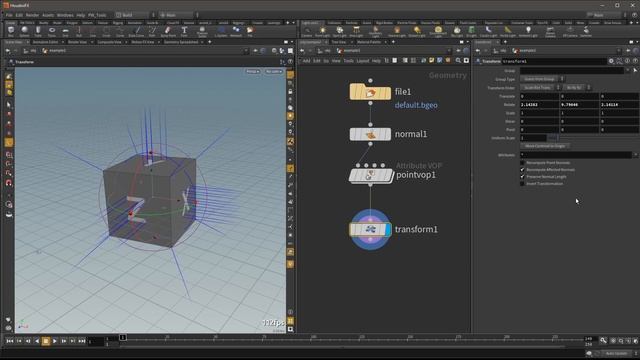The height and width of the screenshot is (360, 640).
Task: Select the normal1 node
Action: click(370, 134)
